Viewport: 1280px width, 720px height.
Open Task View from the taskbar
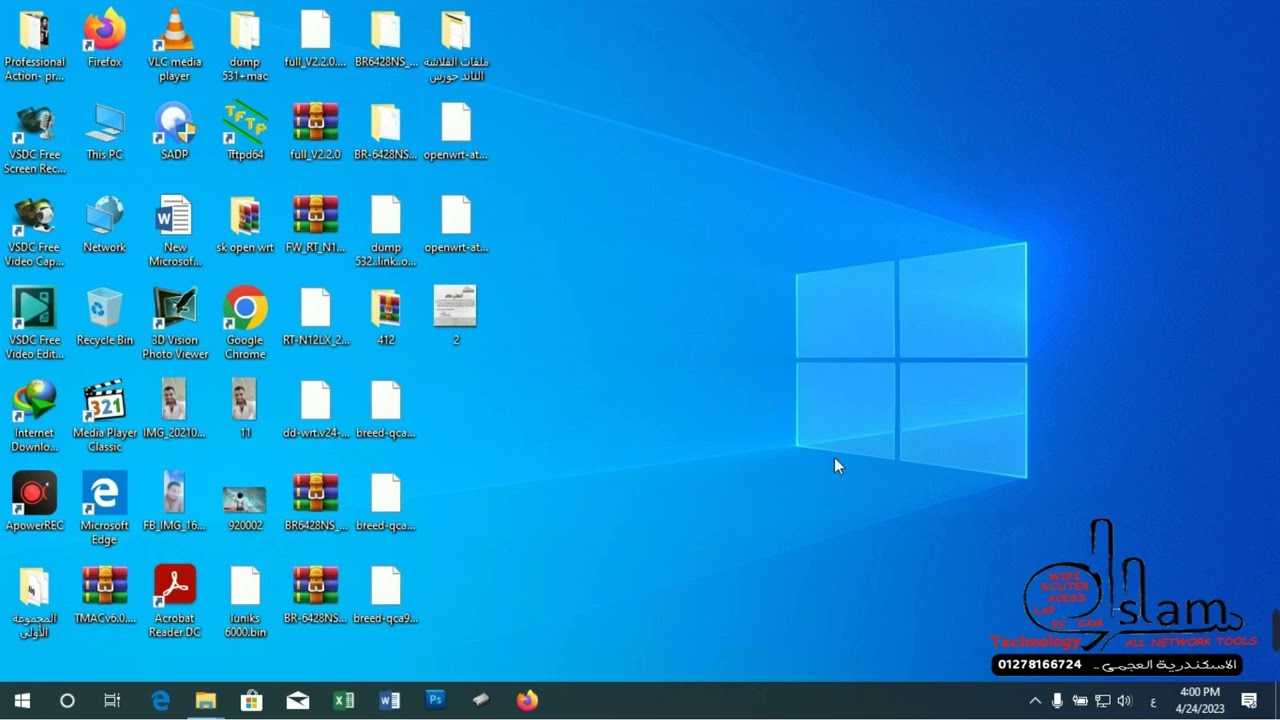click(x=112, y=701)
